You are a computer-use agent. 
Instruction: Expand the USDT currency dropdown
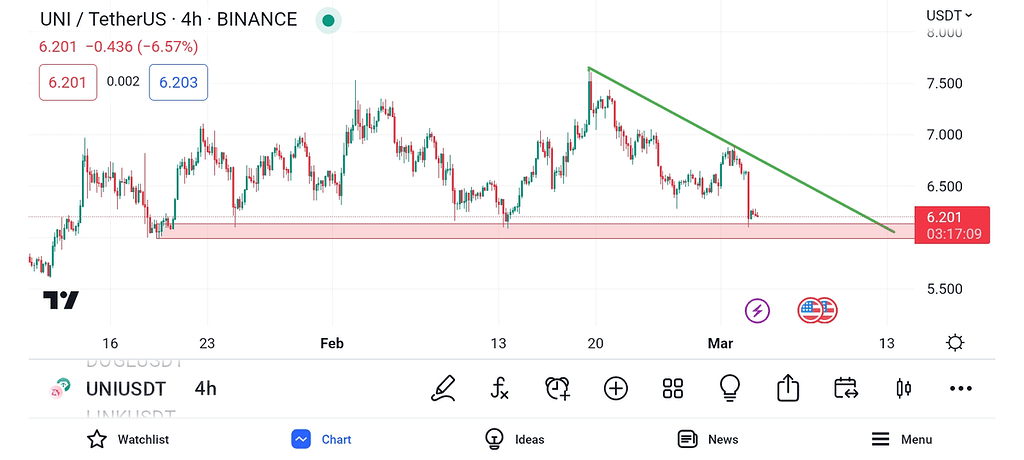pyautogui.click(x=949, y=15)
